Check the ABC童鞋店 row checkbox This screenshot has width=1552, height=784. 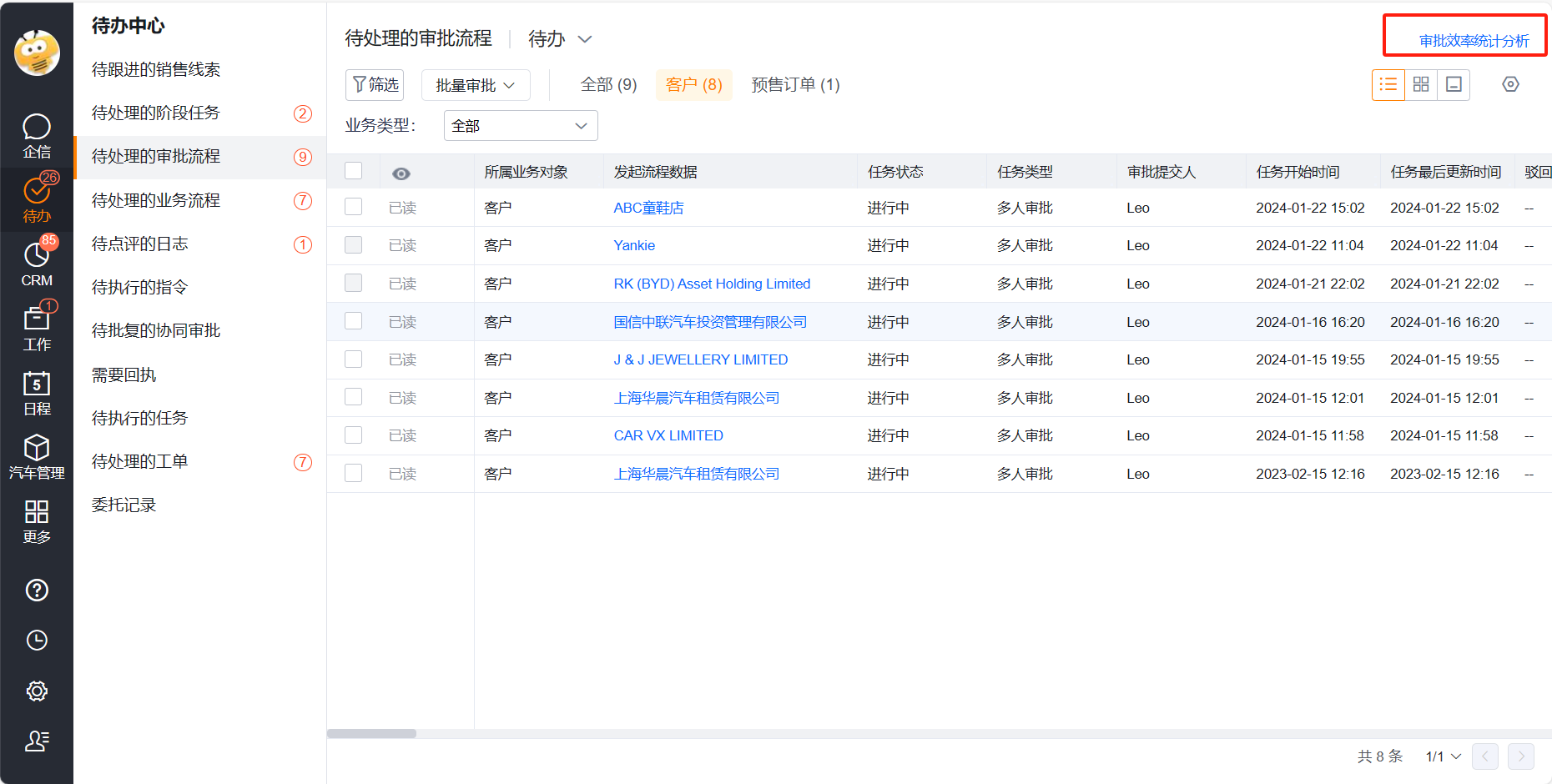tap(354, 207)
